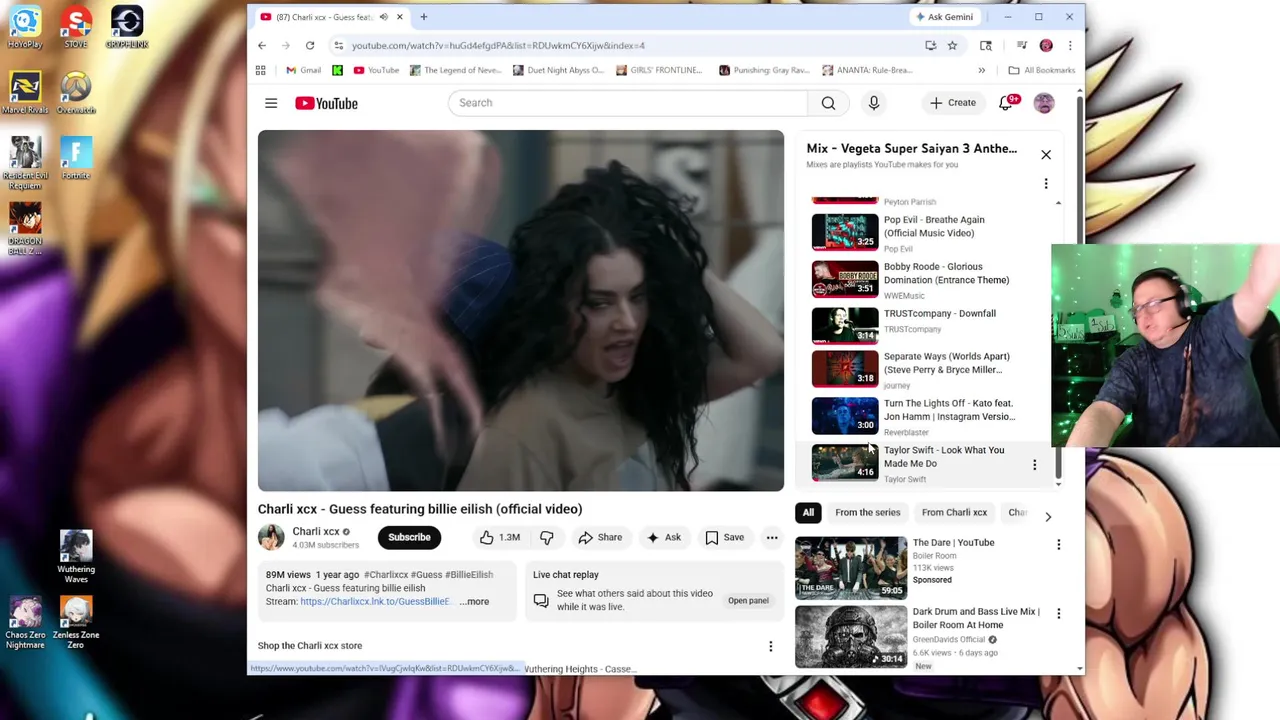The image size is (1280, 720).
Task: Open Wuthering Waves desktop shortcut
Action: click(76, 557)
